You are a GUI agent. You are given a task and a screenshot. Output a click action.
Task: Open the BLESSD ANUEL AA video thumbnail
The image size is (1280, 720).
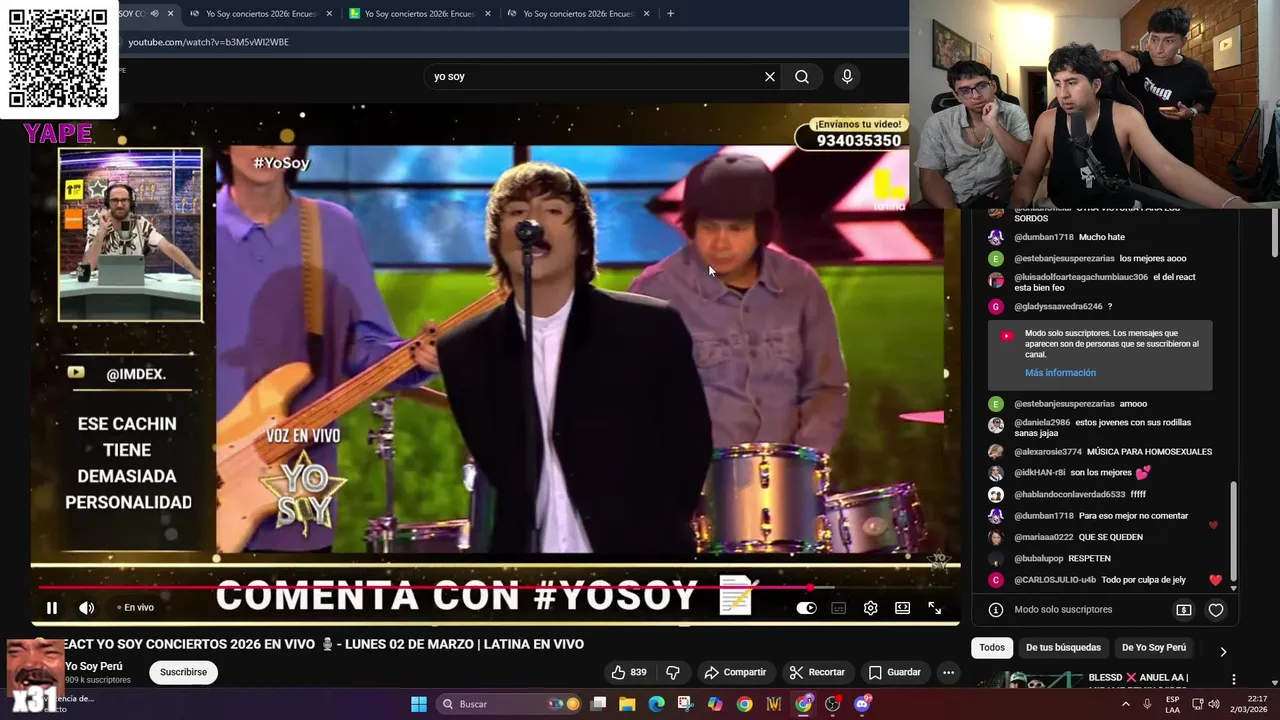tap(1028, 681)
